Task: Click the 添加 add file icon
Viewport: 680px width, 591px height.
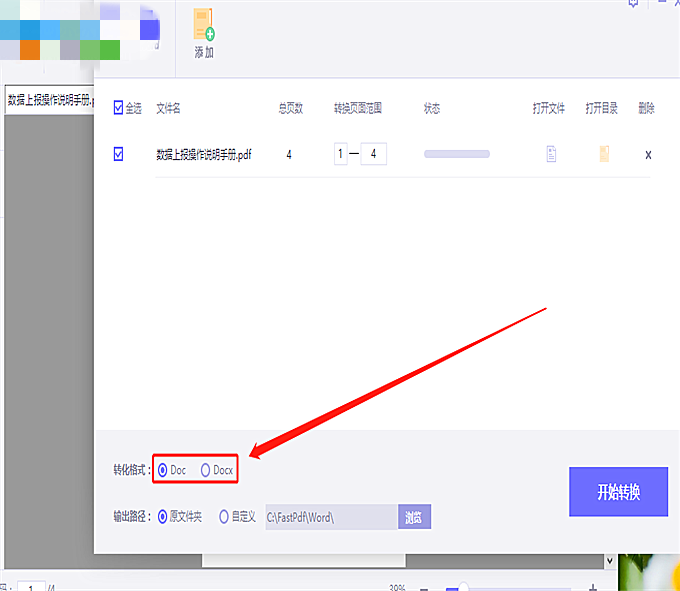Action: click(204, 24)
